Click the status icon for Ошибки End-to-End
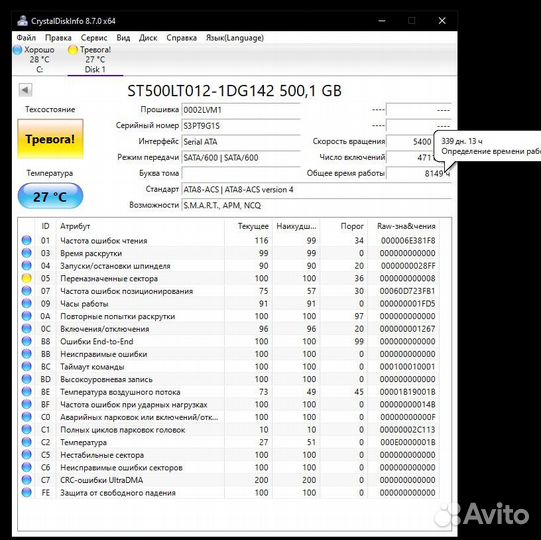Viewport: 541px width, 540px height. click(x=27, y=341)
